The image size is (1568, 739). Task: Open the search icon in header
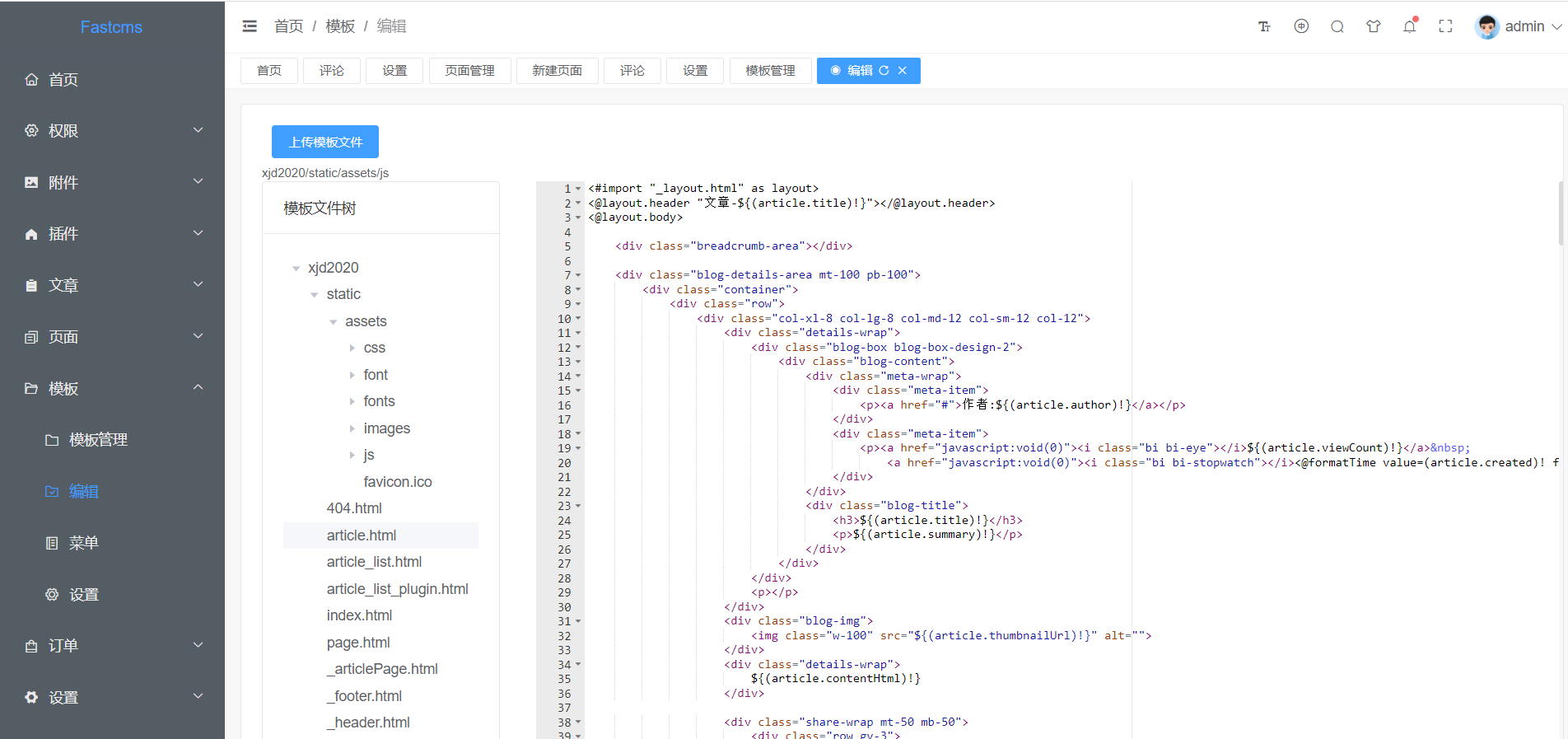tap(1337, 26)
